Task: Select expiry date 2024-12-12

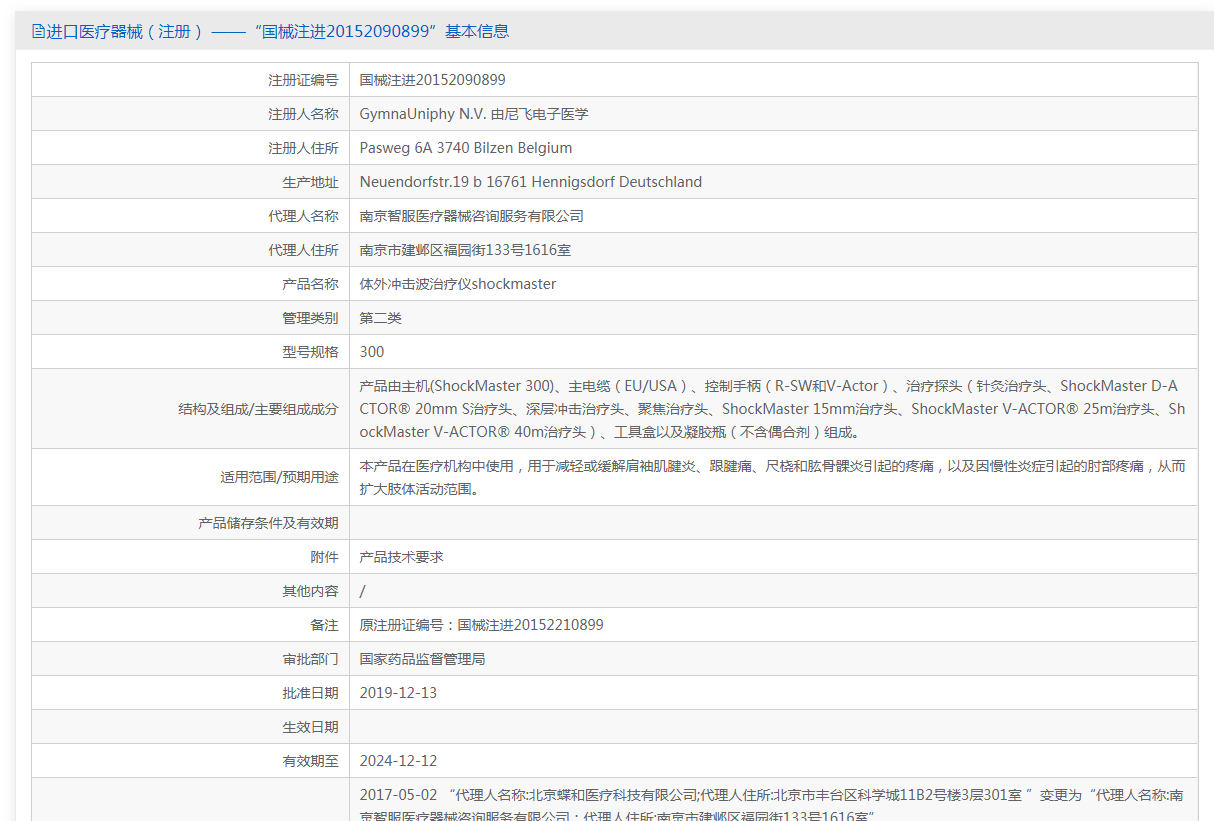Action: (398, 761)
